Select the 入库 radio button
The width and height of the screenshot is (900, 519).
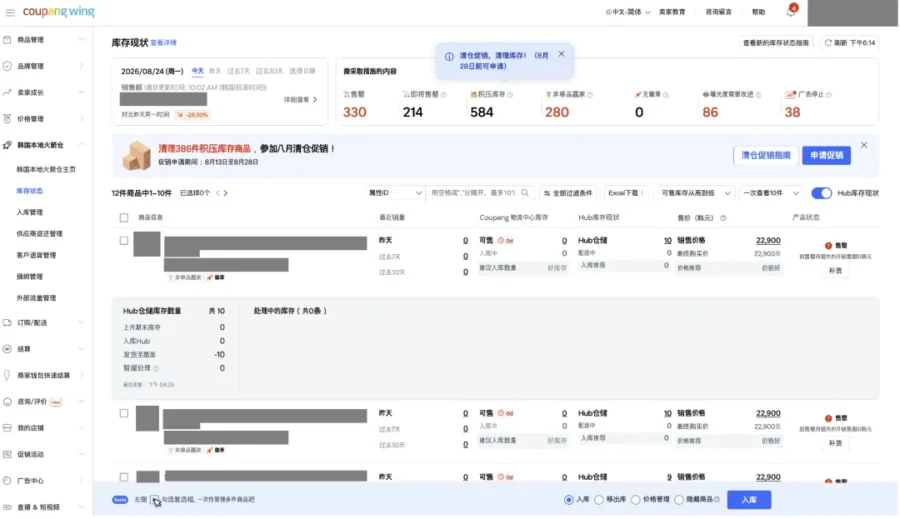569,500
